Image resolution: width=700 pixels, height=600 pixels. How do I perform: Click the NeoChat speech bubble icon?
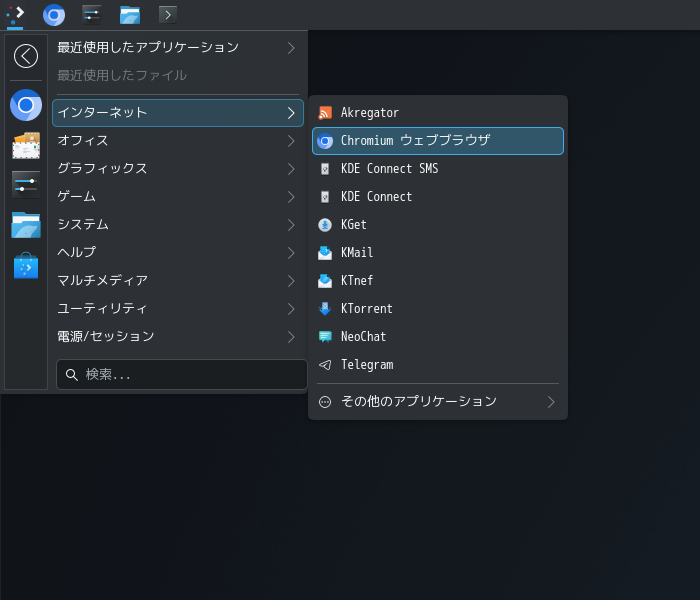pyautogui.click(x=325, y=337)
